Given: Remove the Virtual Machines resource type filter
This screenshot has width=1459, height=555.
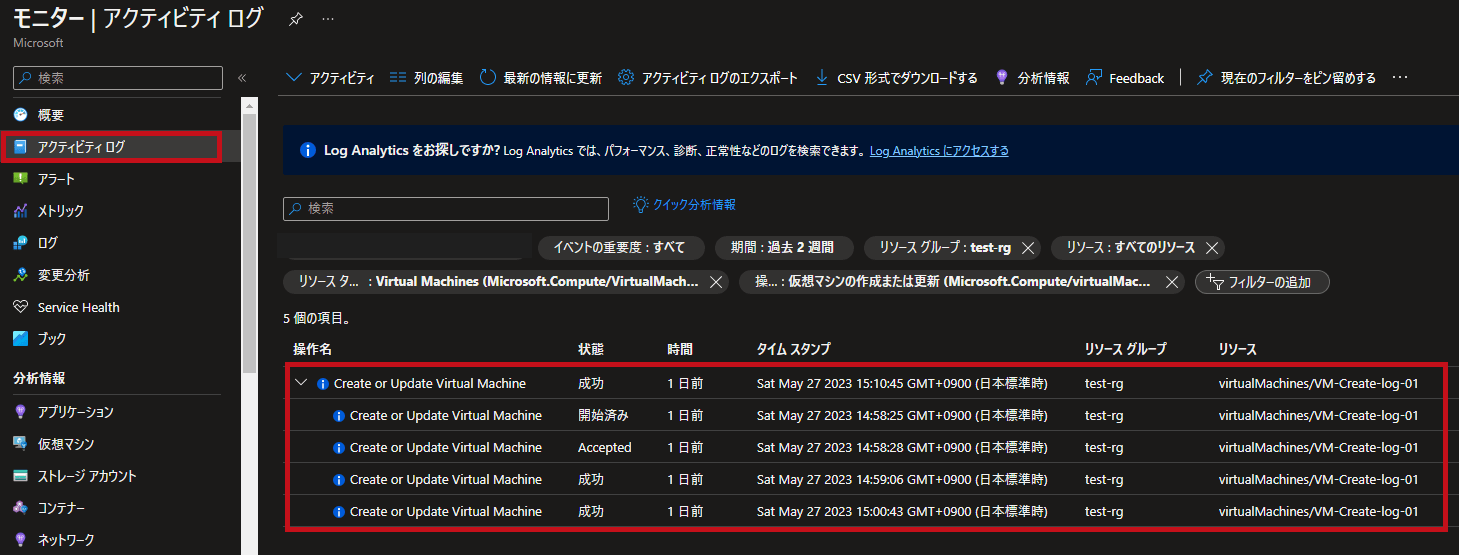Looking at the screenshot, I should 716,282.
